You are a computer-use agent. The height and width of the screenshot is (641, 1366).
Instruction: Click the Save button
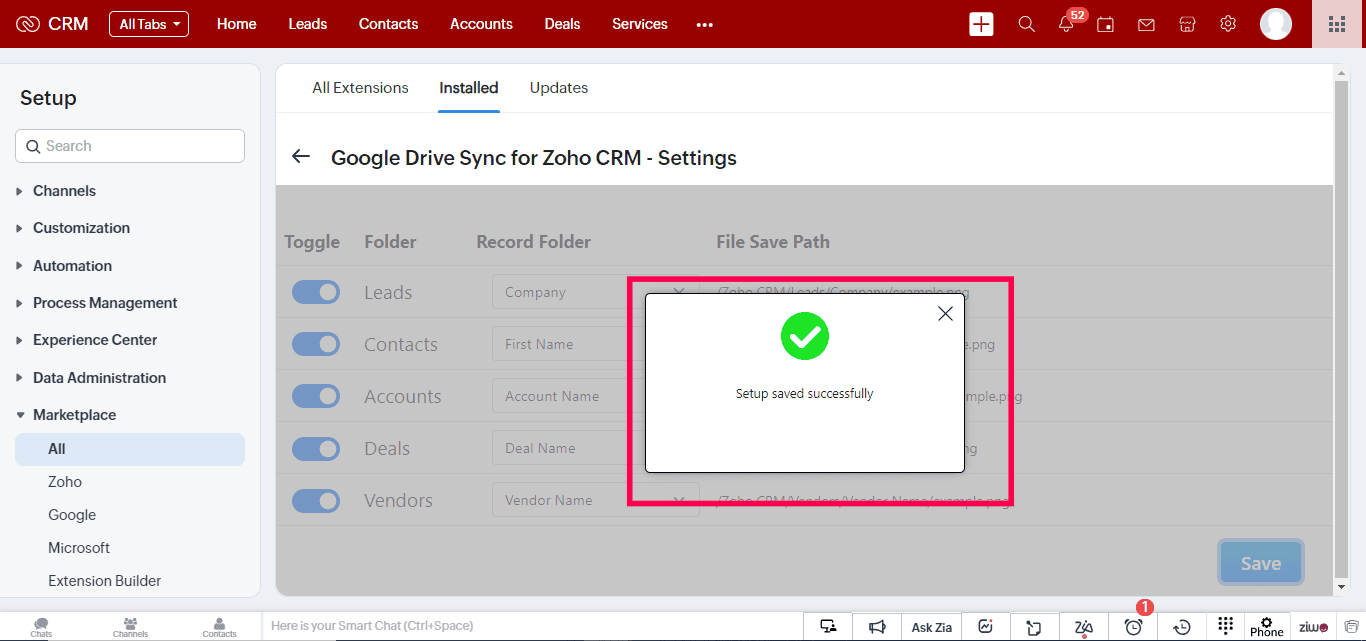(x=1261, y=563)
